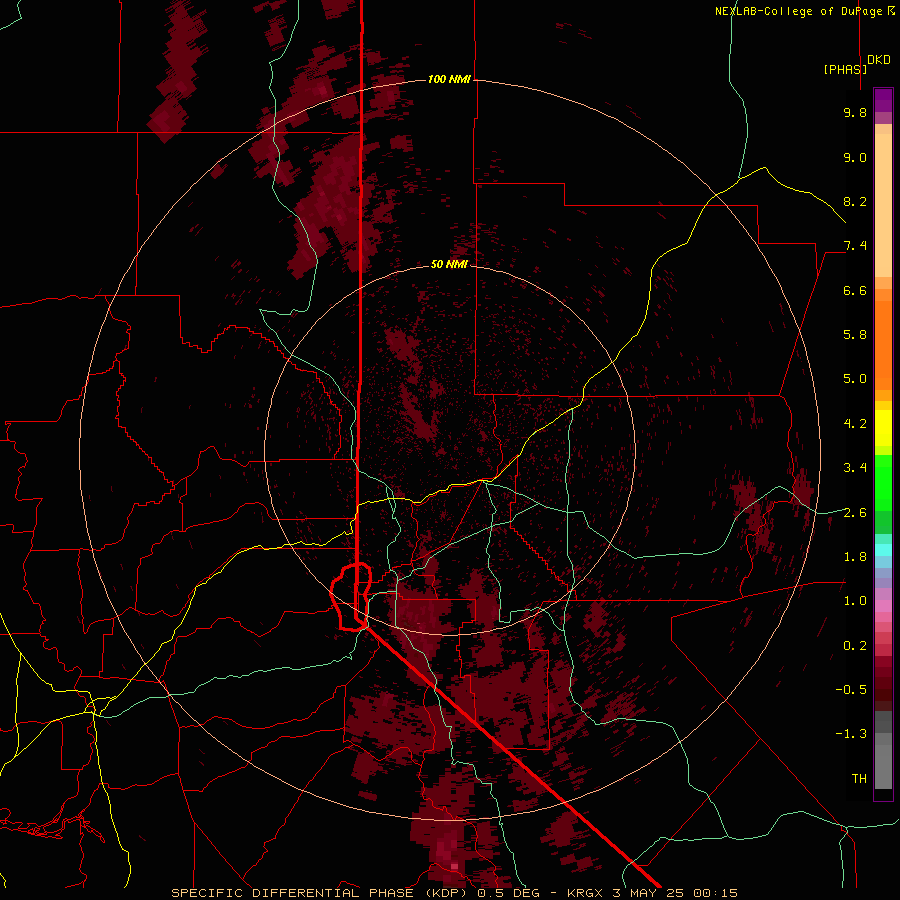
Task: Click the 1.8 scale value
Action: 855,557
